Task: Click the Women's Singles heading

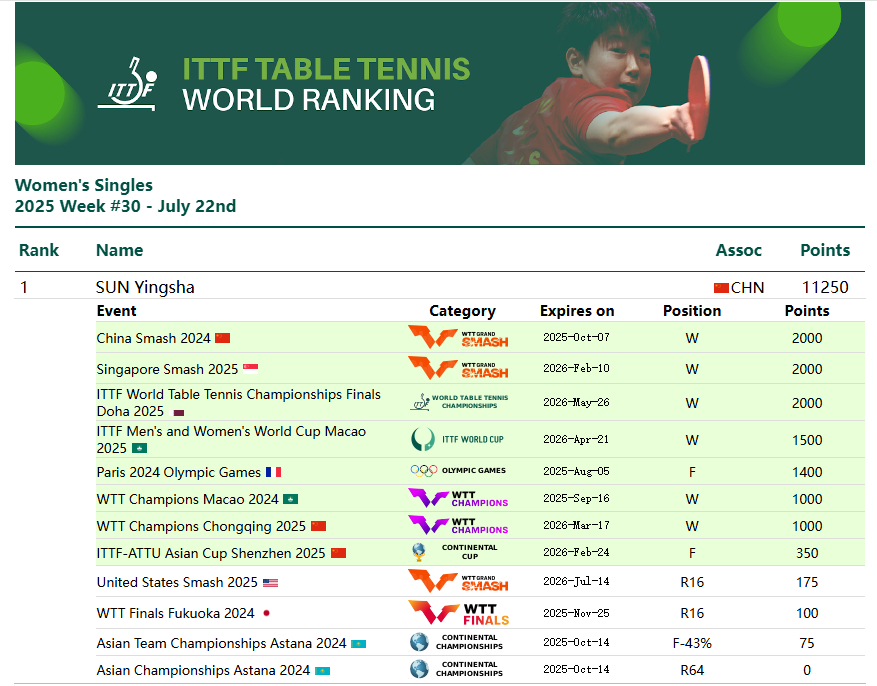Action: coord(83,185)
